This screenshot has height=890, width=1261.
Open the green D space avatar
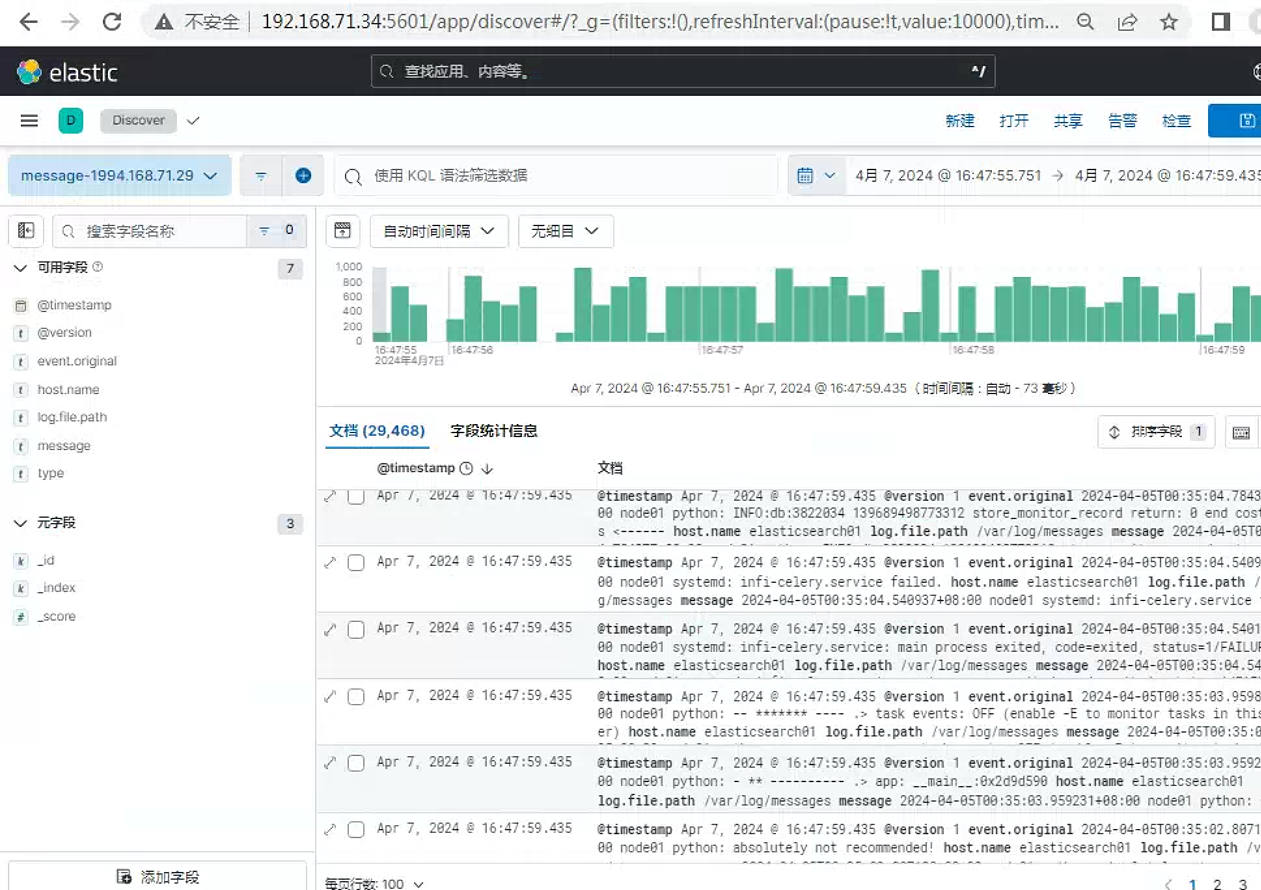pyautogui.click(x=70, y=121)
